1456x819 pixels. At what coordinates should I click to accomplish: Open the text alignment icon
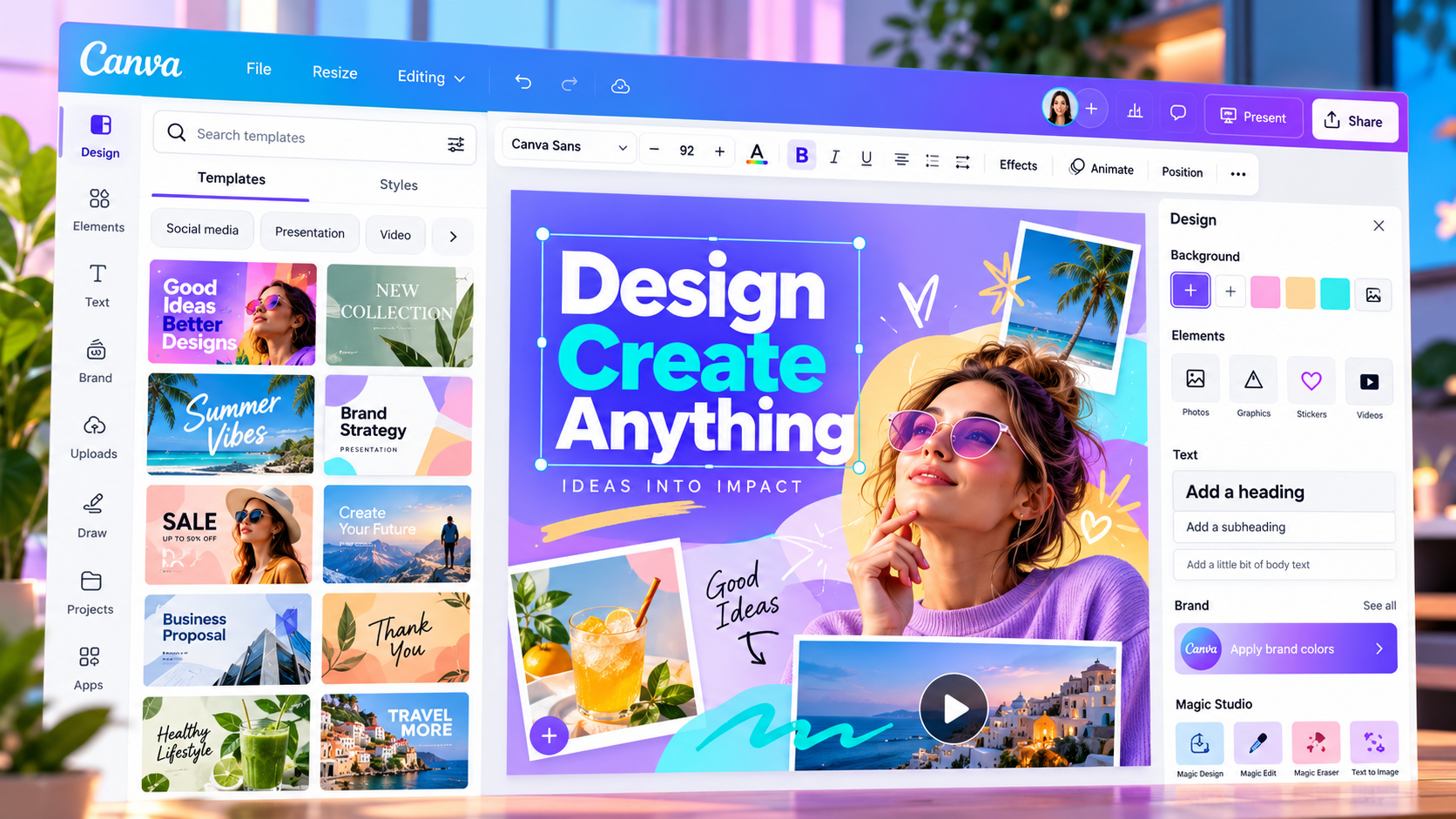pos(901,159)
